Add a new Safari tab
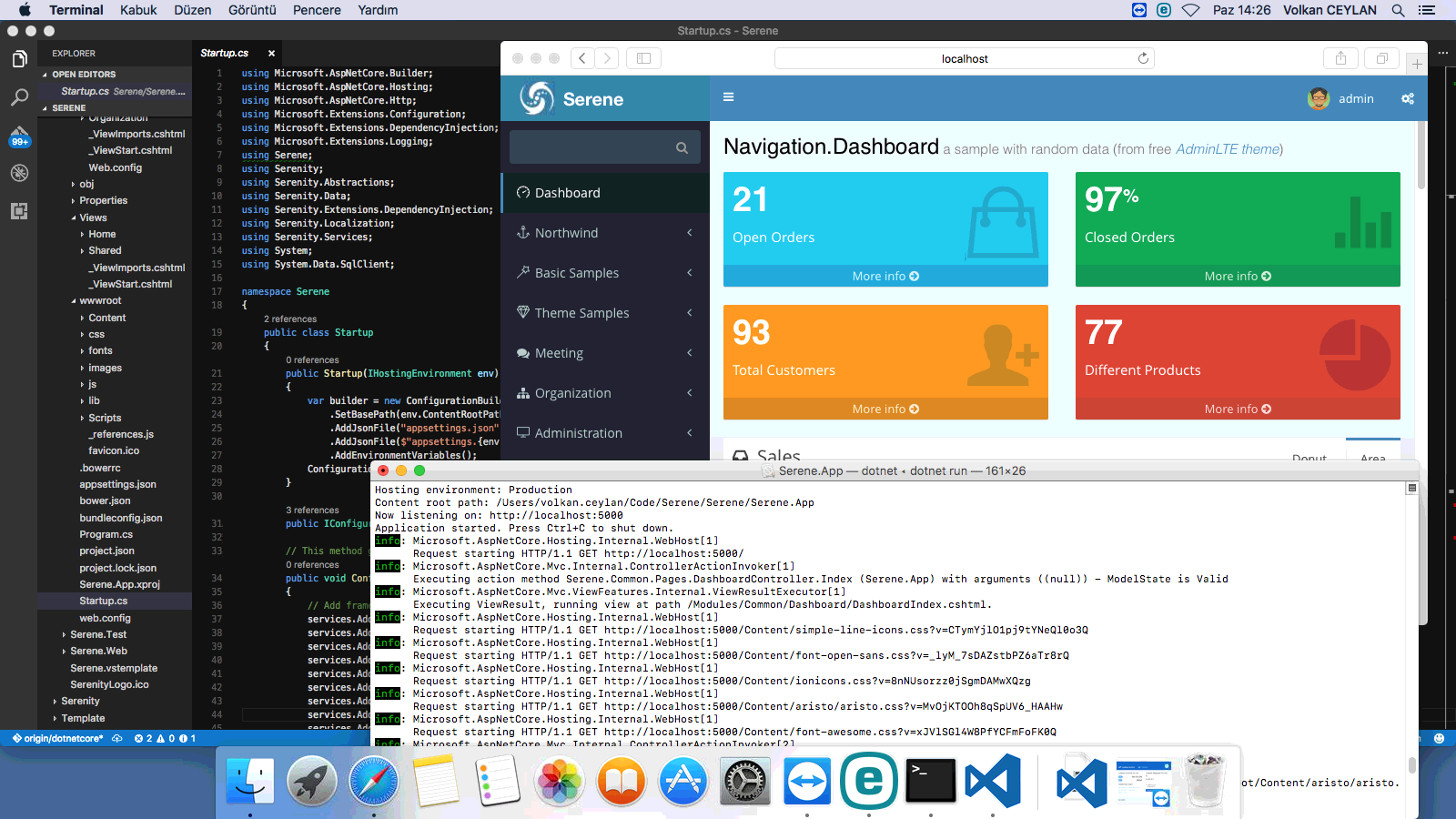This screenshot has width=1456, height=819. click(x=1417, y=64)
